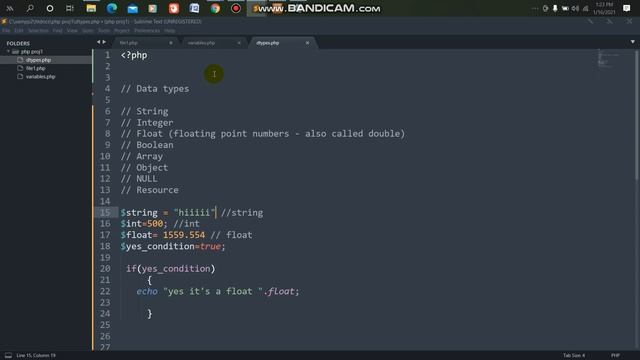Click the // Float comment on line 8
The image size is (640, 360).
point(263,134)
